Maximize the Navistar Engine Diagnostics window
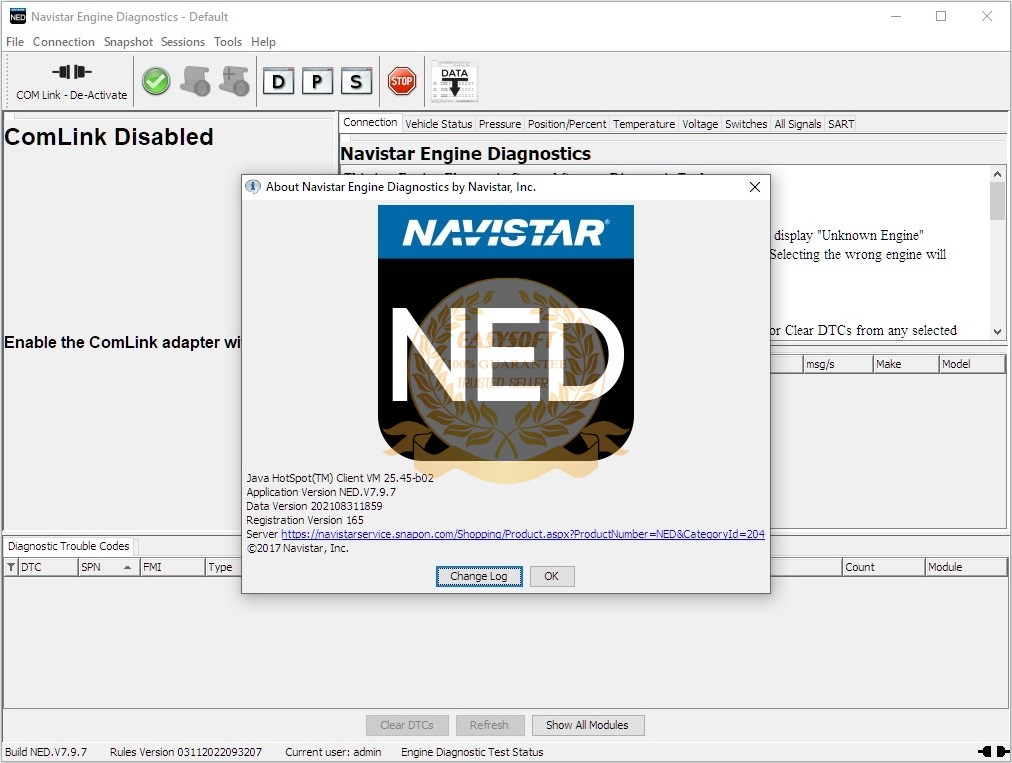 click(941, 17)
